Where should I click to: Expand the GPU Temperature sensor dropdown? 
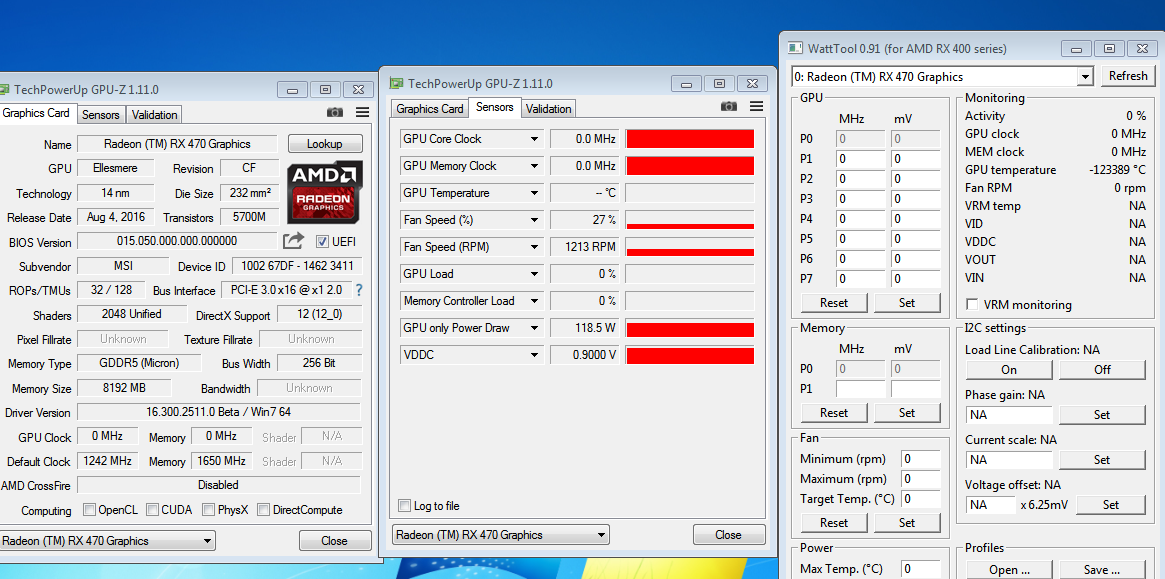point(534,193)
